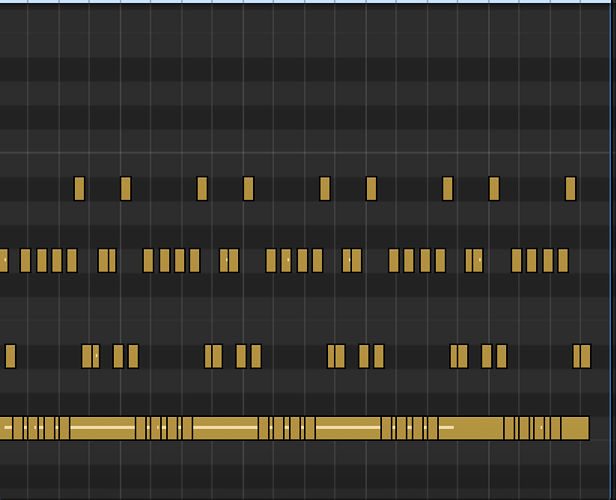Viewport: 616px width, 500px height.
Task: Select the final note ending the bottom row
Action: tap(576, 428)
